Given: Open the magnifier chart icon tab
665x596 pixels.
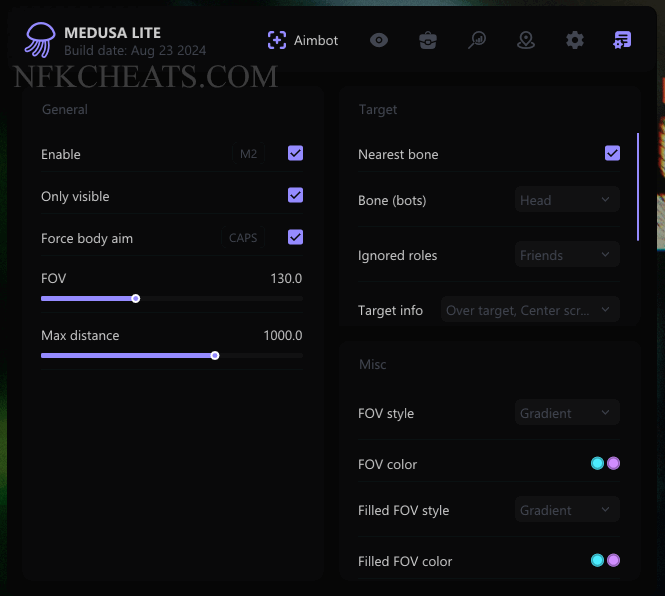Looking at the screenshot, I should (477, 40).
